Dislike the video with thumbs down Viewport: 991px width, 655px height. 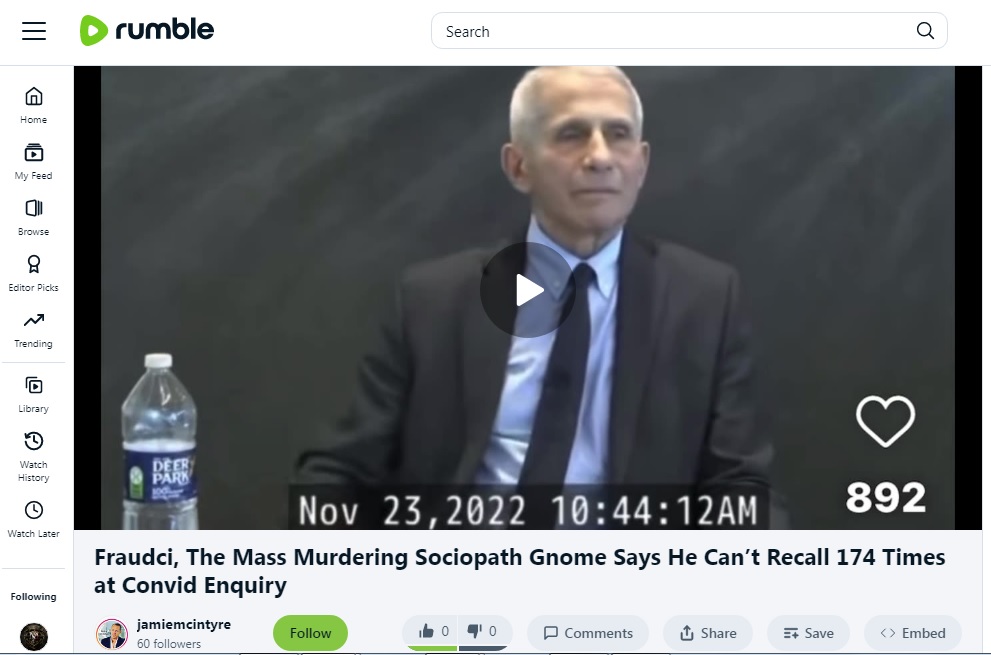(482, 632)
